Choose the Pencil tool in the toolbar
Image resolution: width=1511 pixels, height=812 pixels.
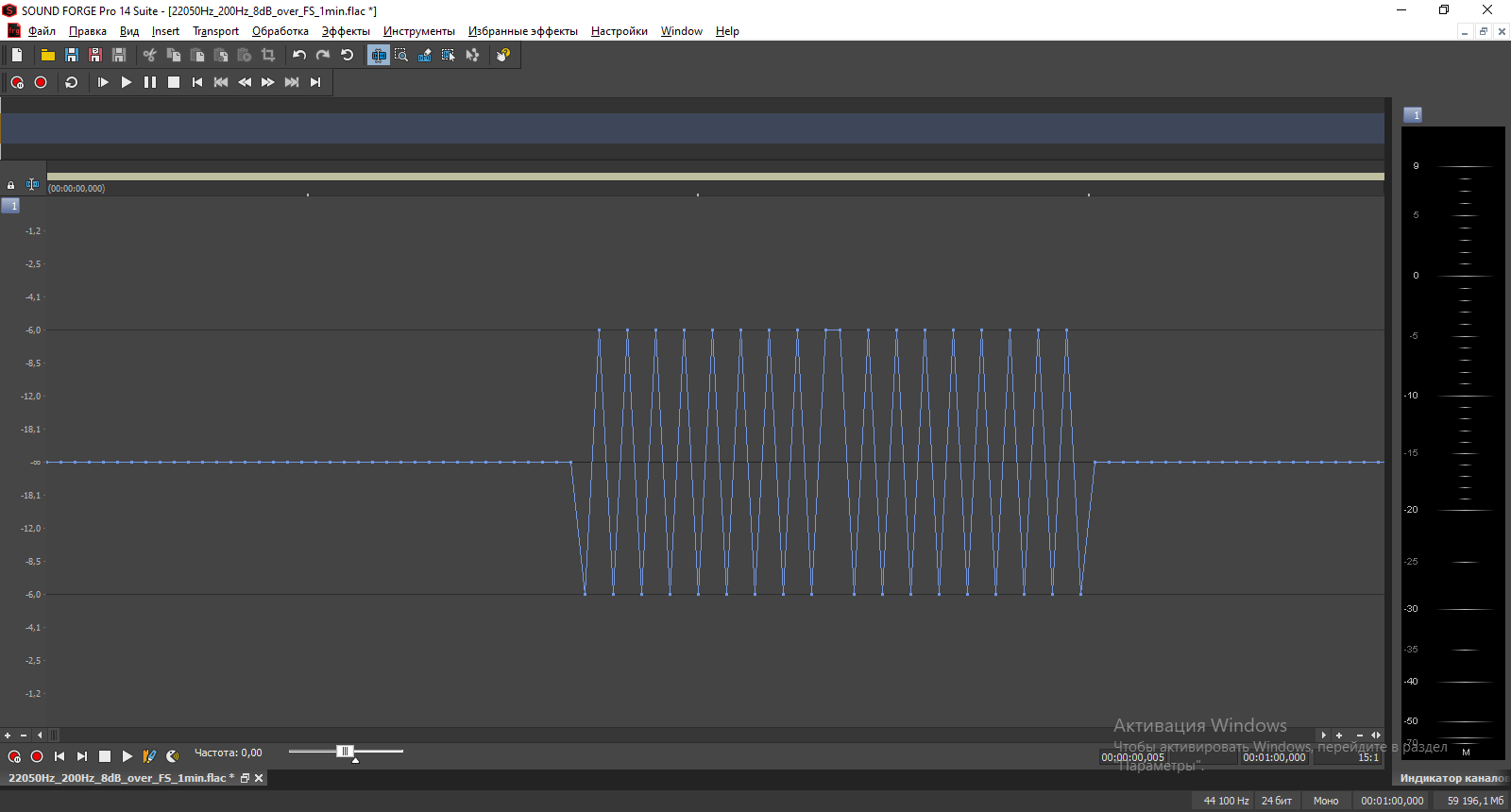click(425, 55)
